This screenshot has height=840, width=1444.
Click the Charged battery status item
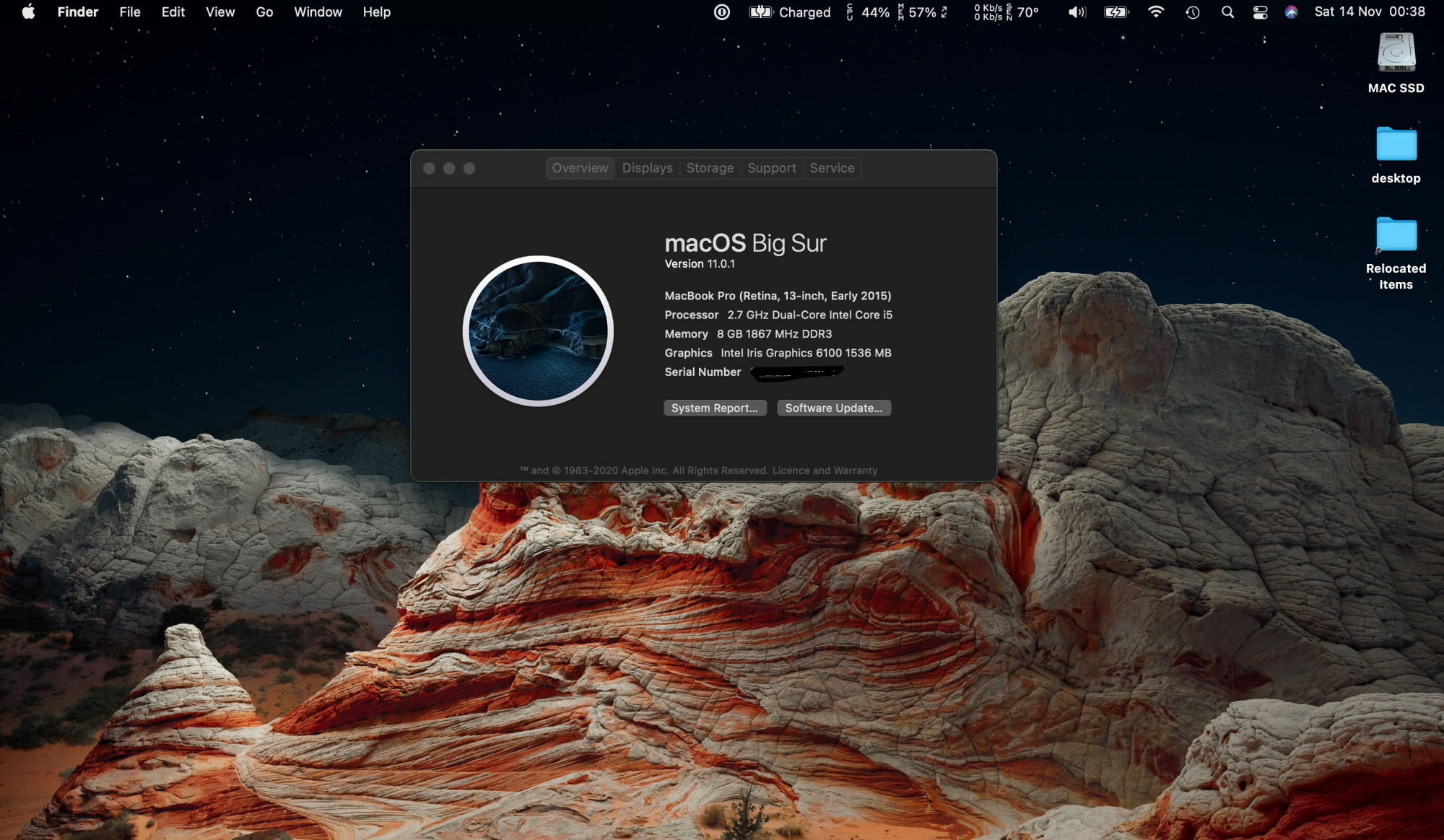coord(790,12)
